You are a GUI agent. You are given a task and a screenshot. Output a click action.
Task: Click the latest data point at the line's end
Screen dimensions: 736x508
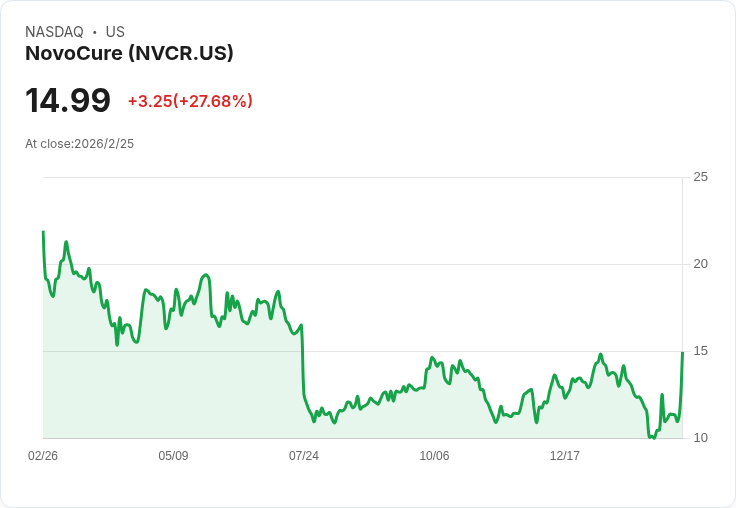[x=682, y=352]
